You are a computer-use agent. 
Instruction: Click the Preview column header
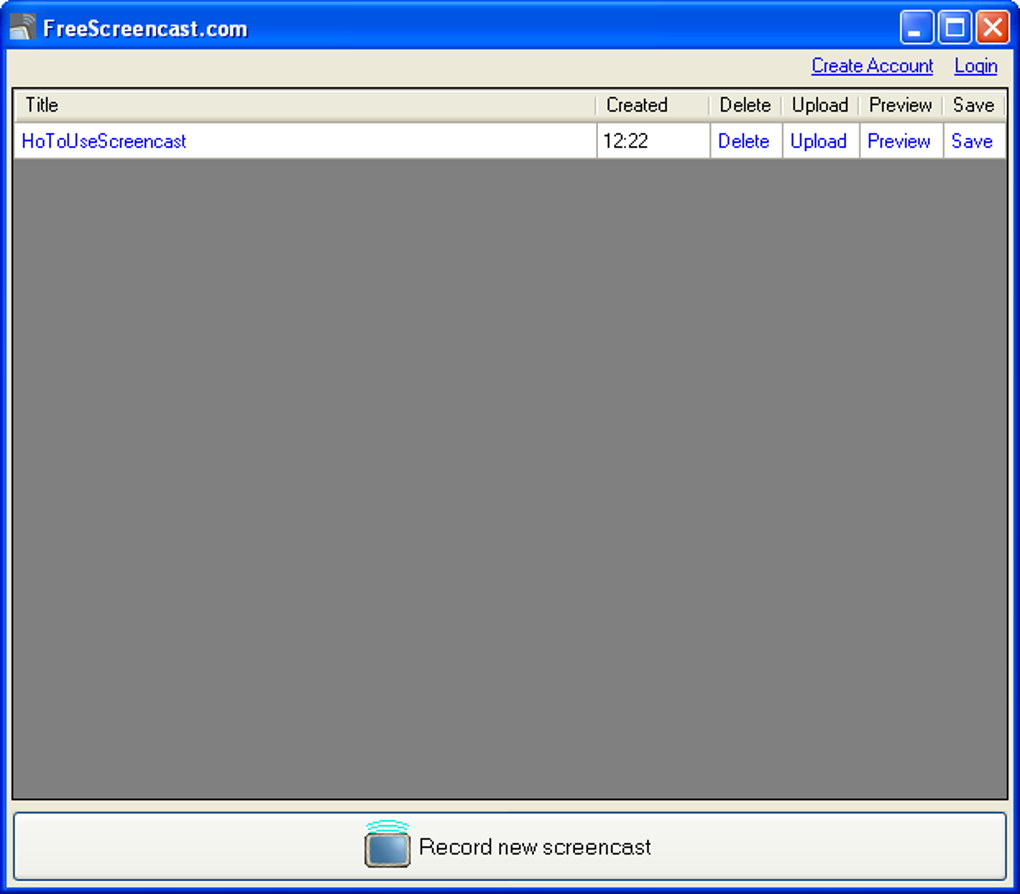pos(901,105)
